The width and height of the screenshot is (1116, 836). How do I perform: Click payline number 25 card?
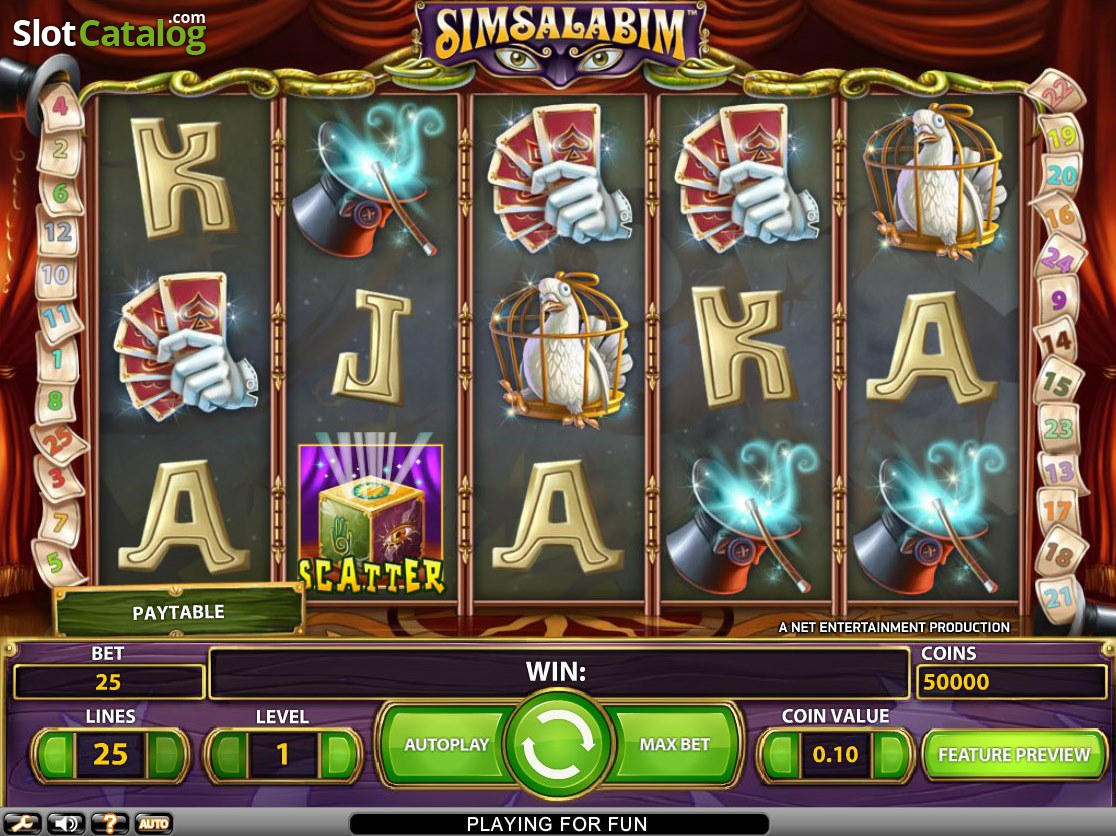coord(59,442)
